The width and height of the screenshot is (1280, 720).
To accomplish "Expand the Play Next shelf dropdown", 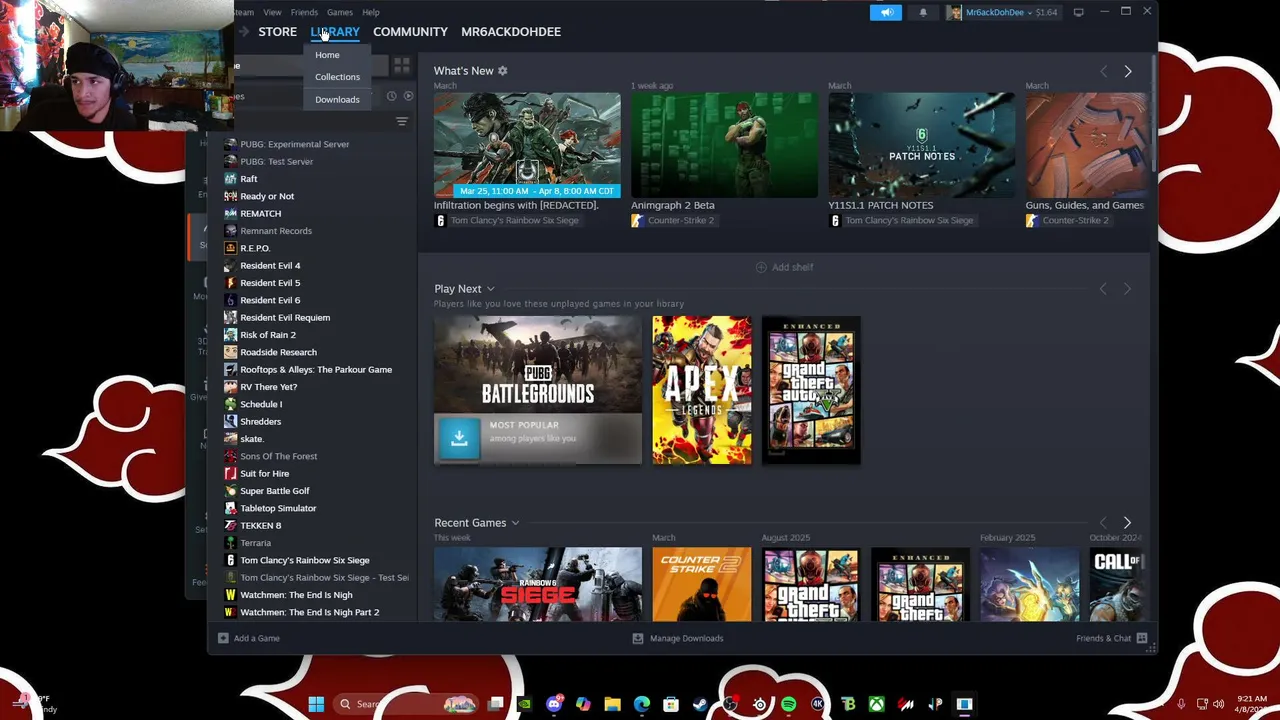I will (490, 289).
